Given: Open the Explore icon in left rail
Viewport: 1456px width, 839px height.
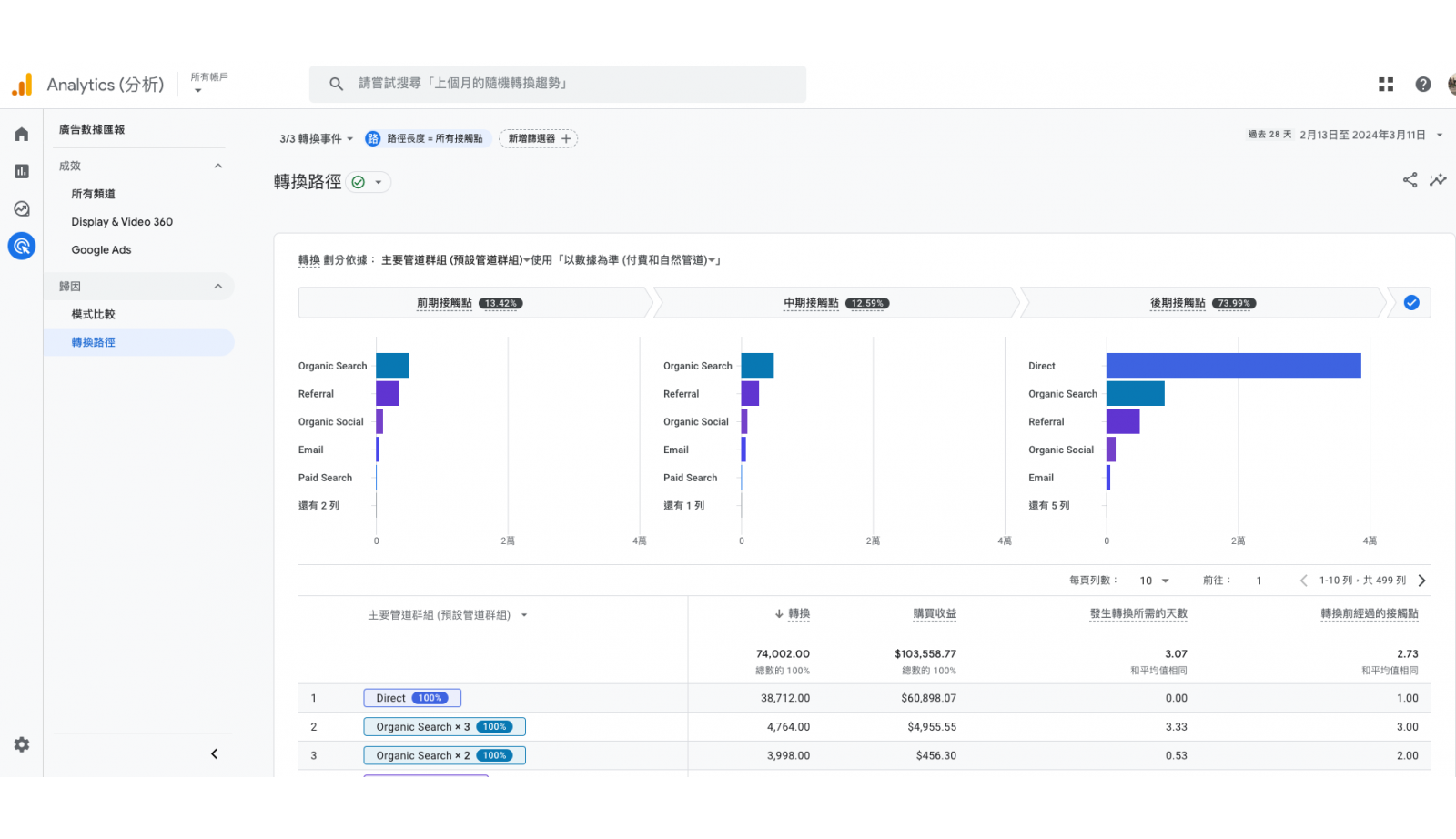Looking at the screenshot, I should pyautogui.click(x=22, y=208).
